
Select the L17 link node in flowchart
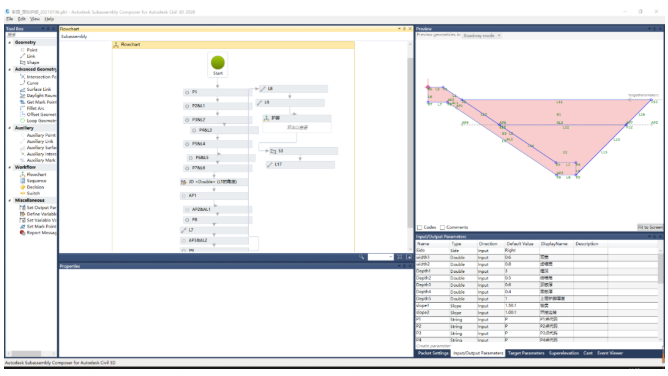tap(300, 164)
